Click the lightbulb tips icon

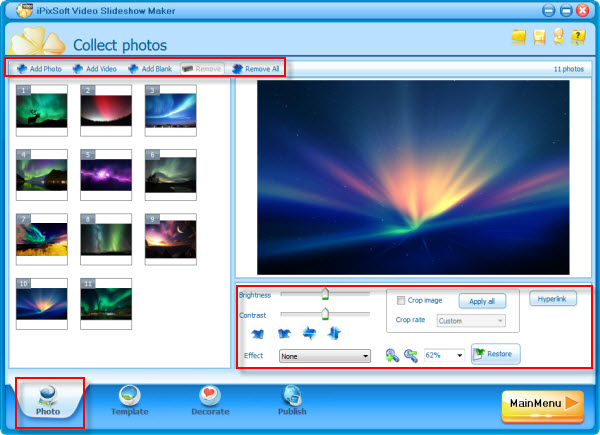tap(558, 37)
